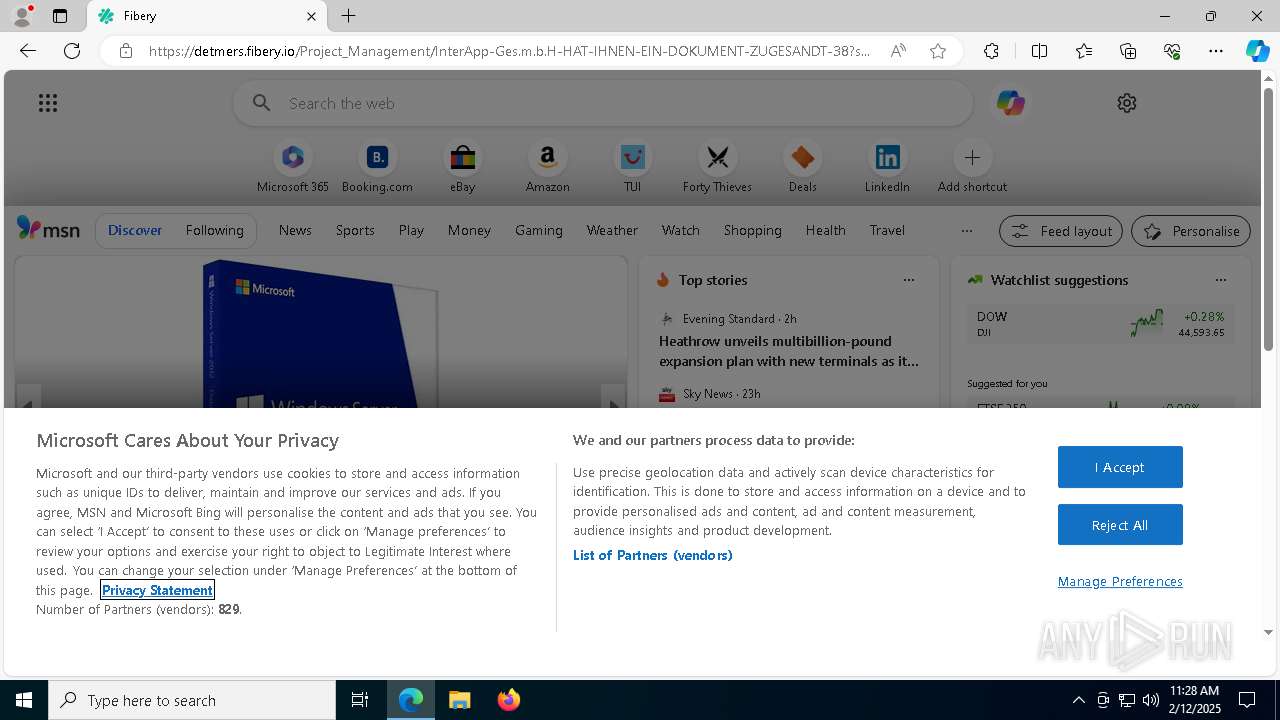Focus the Search the web field

[x=603, y=103]
